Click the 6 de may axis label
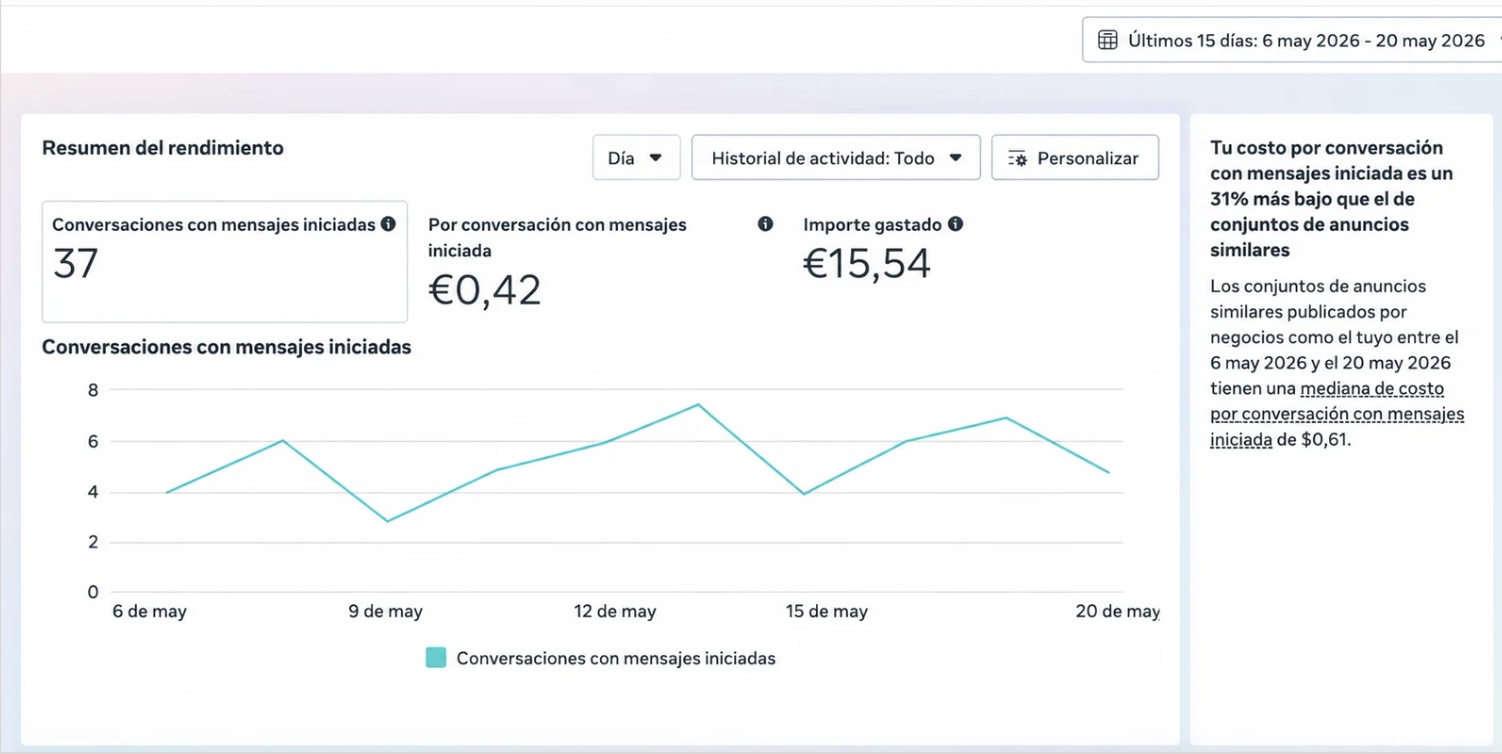The height and width of the screenshot is (754, 1502). (149, 611)
